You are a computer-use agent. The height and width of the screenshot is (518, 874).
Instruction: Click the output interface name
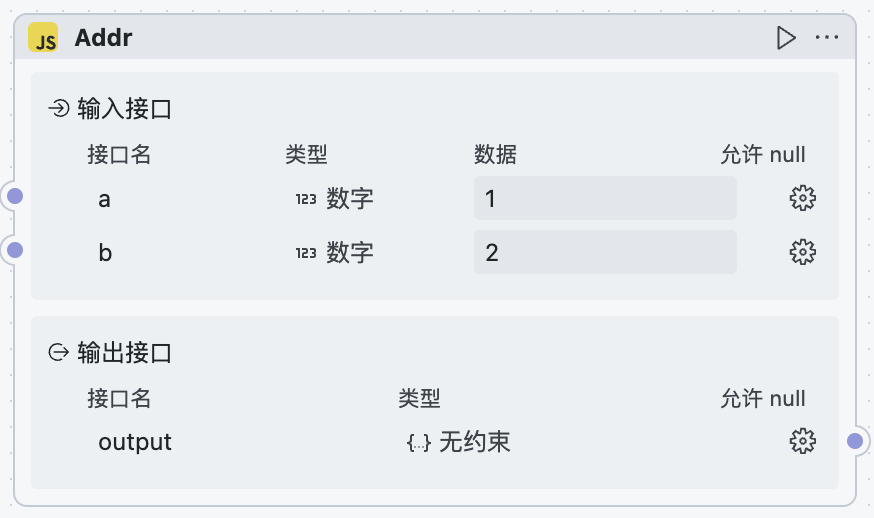tap(135, 442)
